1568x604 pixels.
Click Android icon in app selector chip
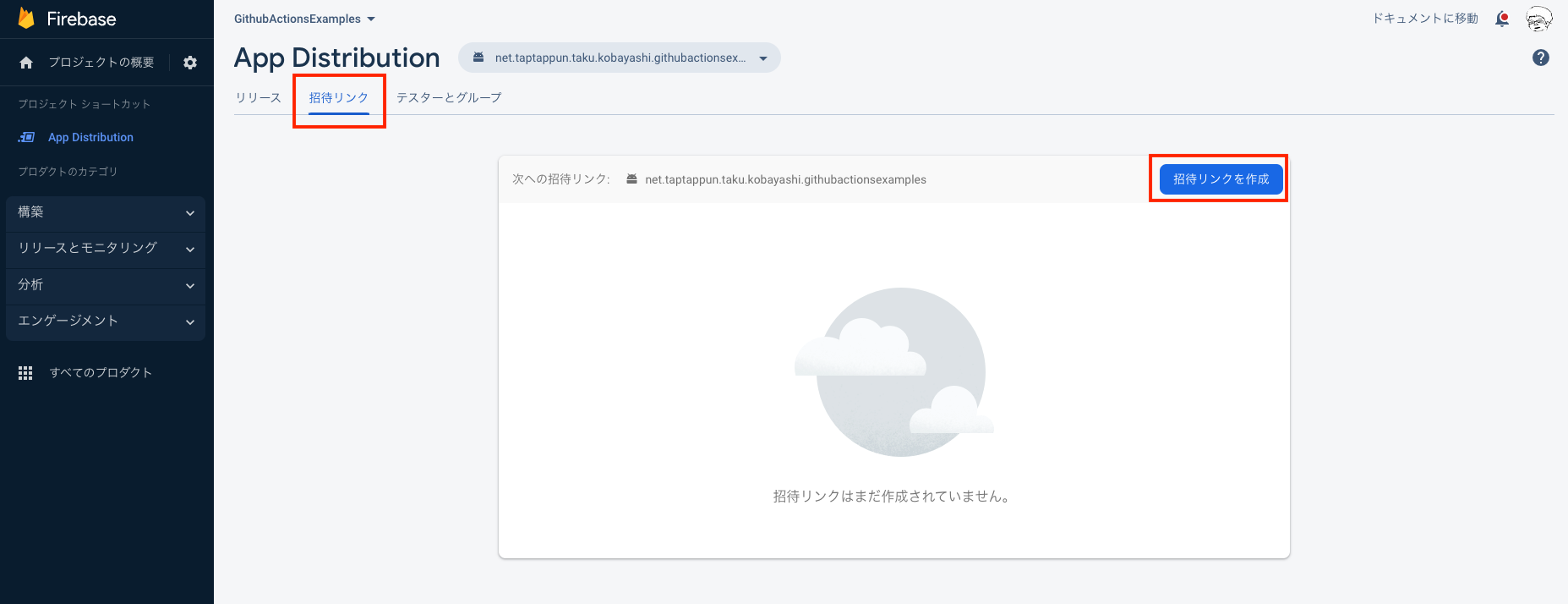(x=478, y=58)
